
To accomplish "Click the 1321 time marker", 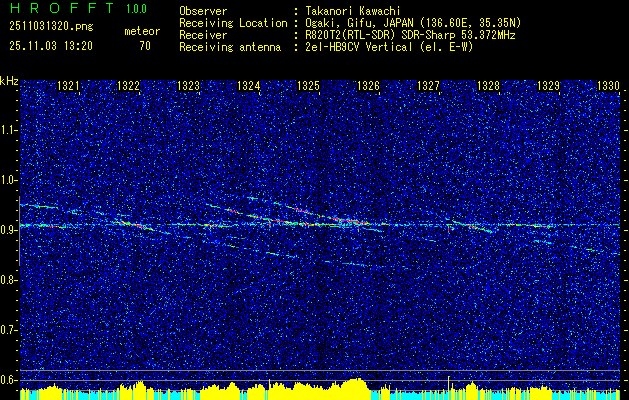I will point(69,85).
